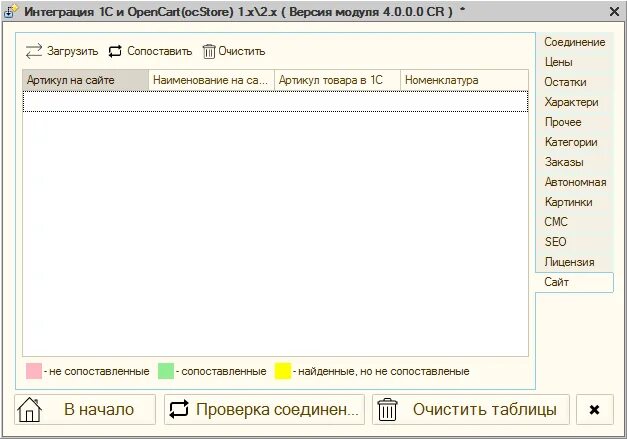Go to the Картинки tab
The height and width of the screenshot is (439, 627).
coord(574,202)
